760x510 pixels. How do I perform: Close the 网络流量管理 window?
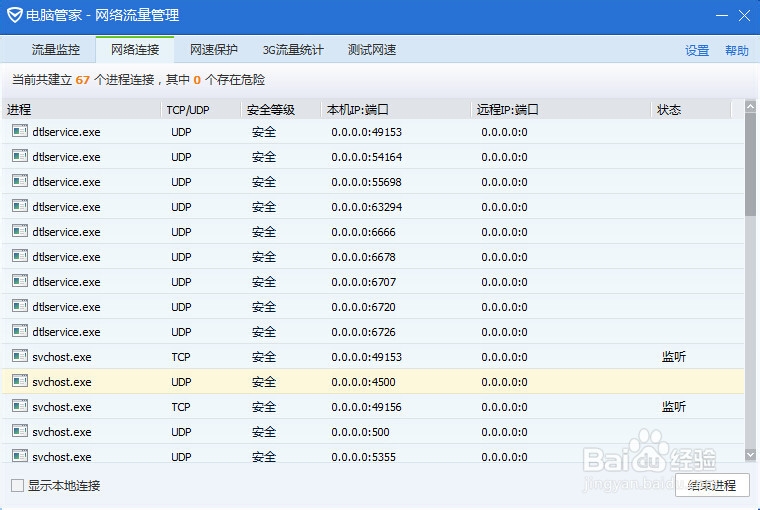[744, 16]
